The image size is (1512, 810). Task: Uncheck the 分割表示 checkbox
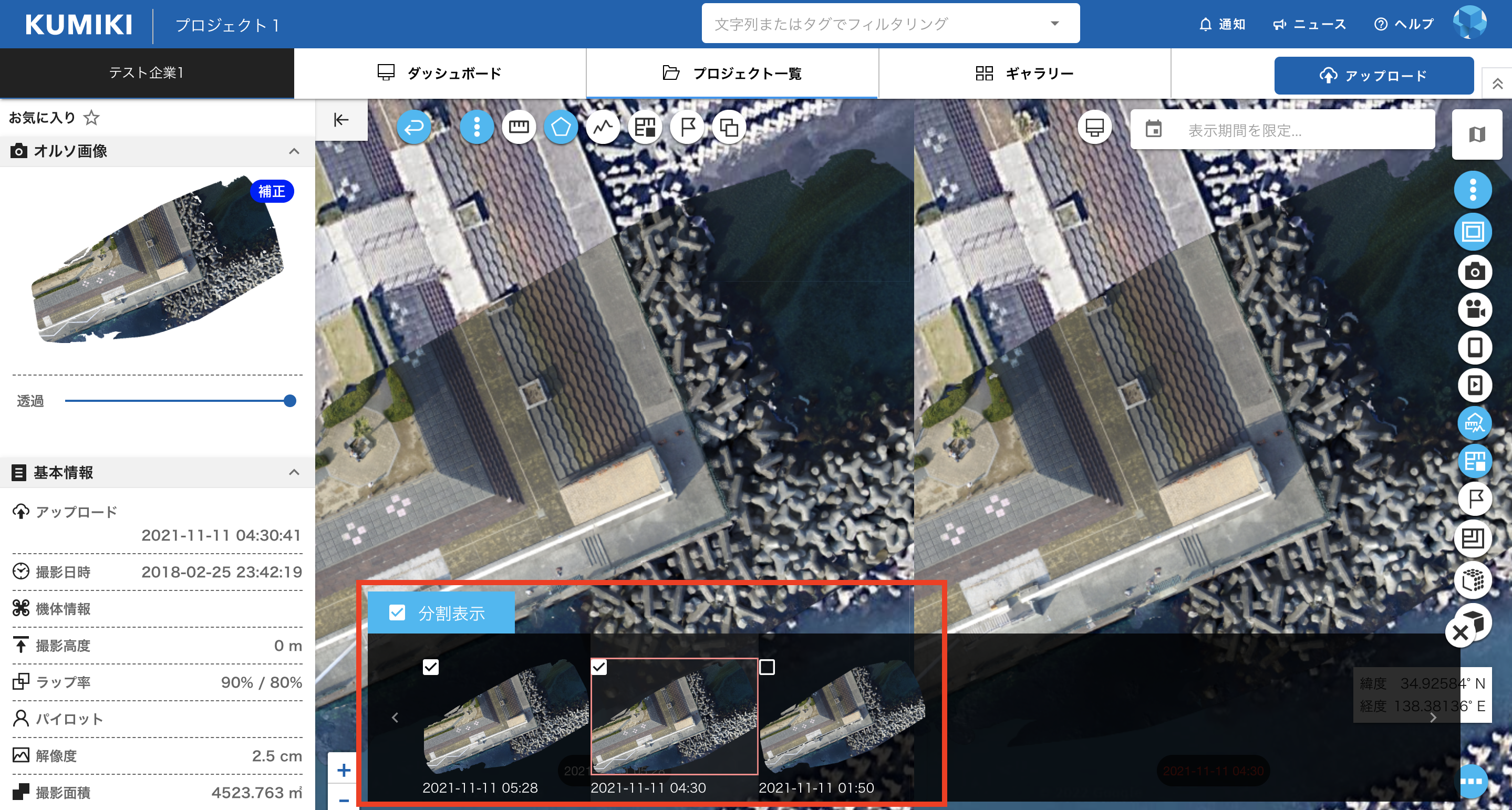coord(397,613)
